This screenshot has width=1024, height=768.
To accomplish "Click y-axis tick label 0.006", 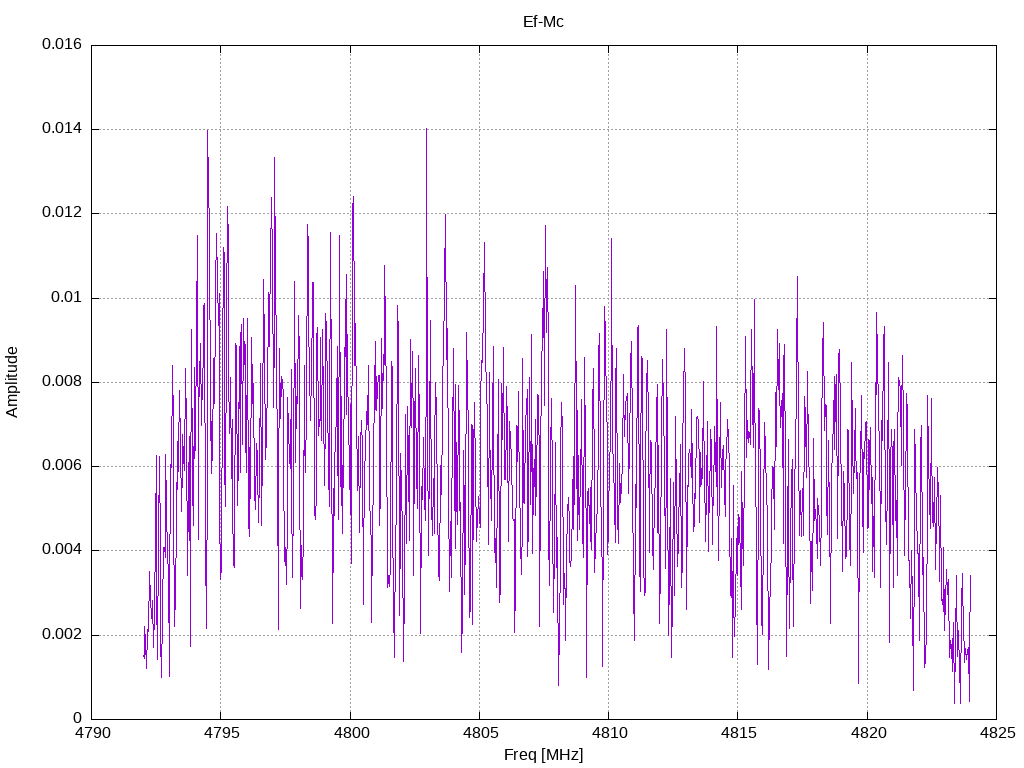I will pyautogui.click(x=62, y=466).
